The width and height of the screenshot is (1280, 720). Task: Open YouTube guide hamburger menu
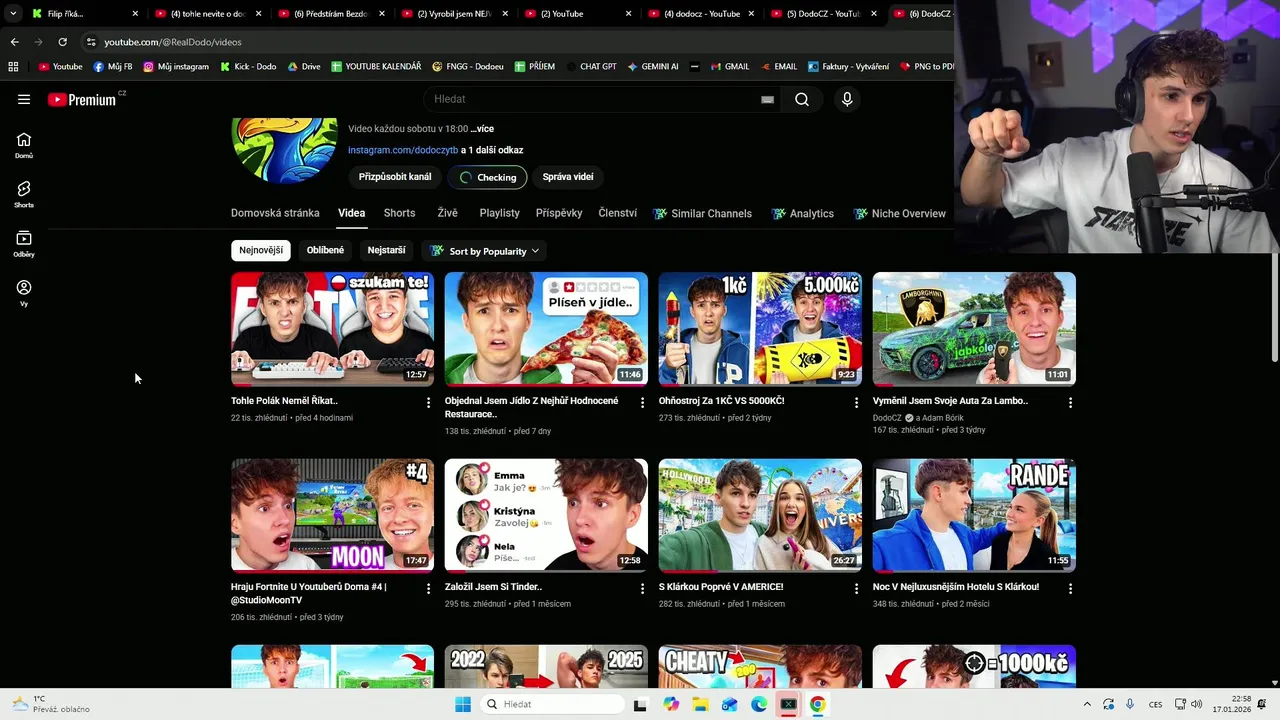pyautogui.click(x=24, y=99)
